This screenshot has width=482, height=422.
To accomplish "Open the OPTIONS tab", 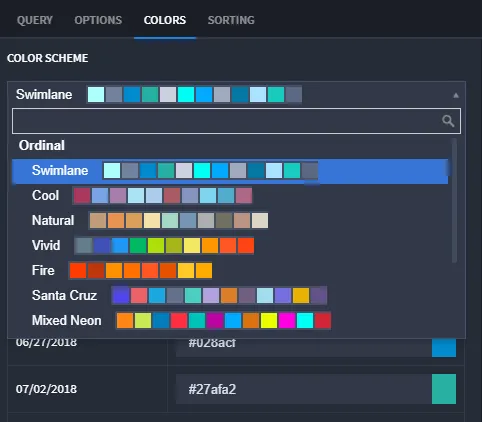I will tap(98, 20).
